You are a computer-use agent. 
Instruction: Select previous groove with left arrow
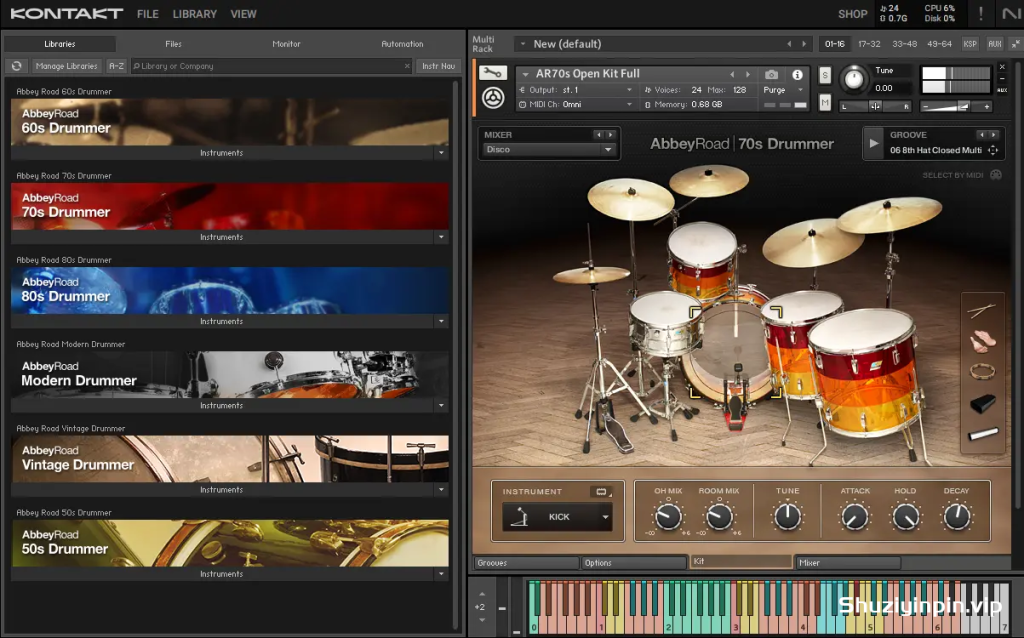981,135
